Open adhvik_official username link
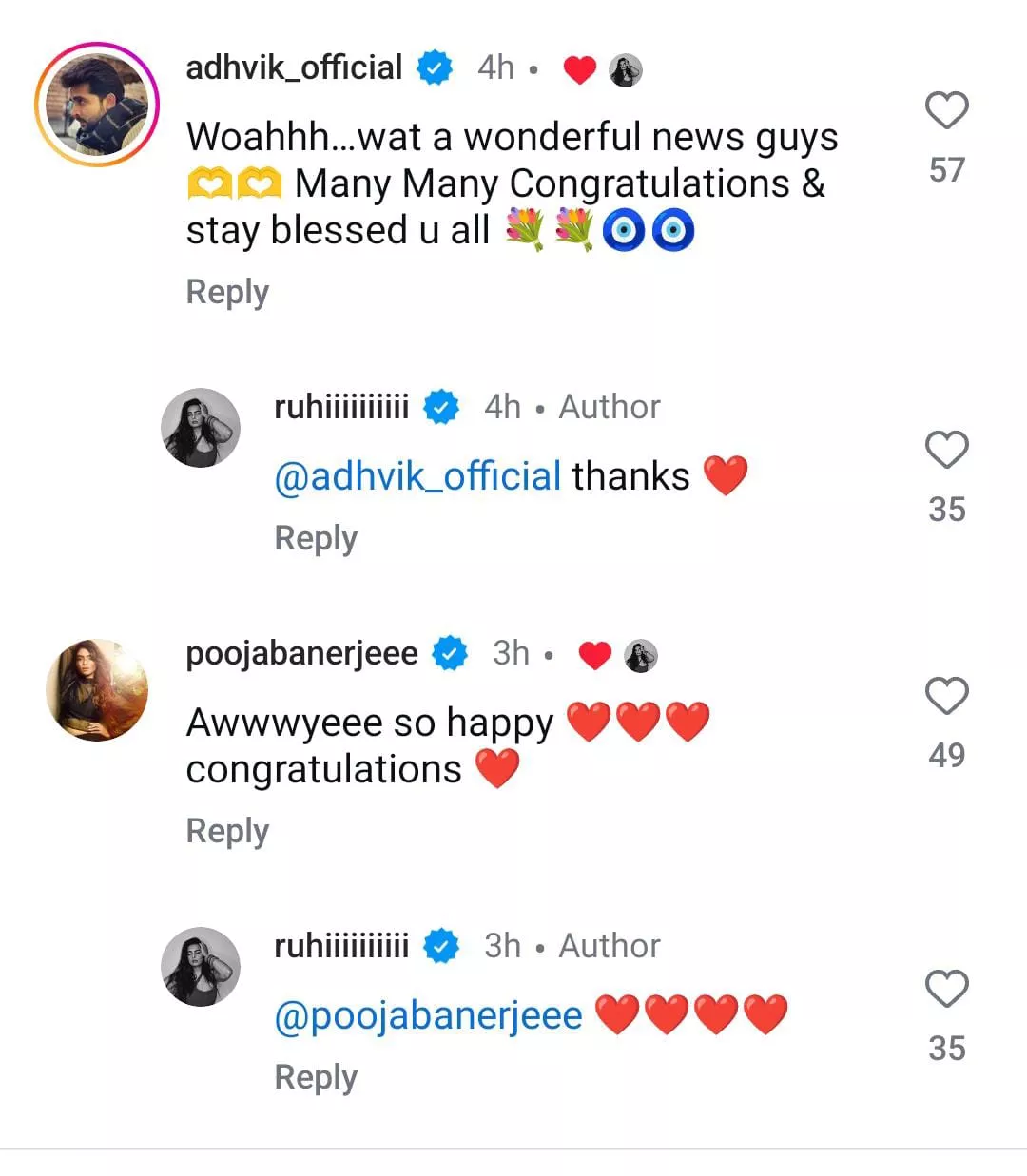This screenshot has width=1027, height=1176. [x=294, y=67]
